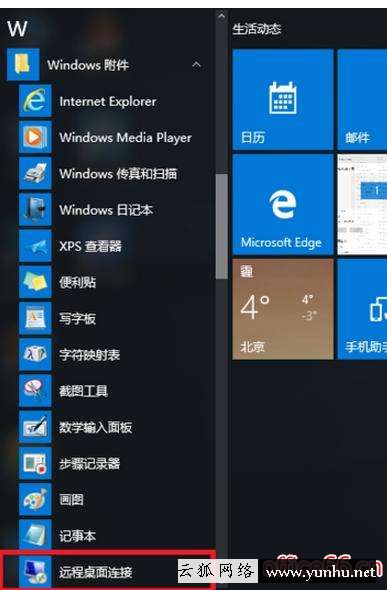Select the 截图工具 label text
Screen dimensions: 387x590
point(83,391)
